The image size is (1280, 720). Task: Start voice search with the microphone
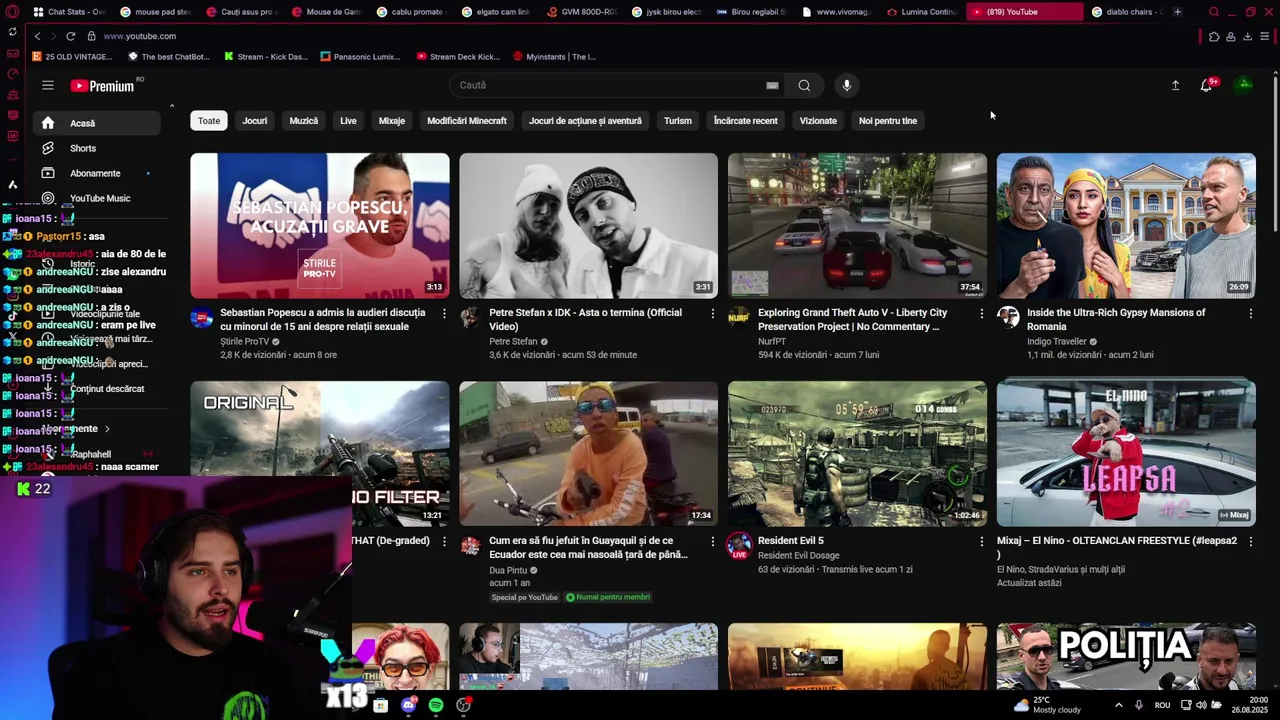(846, 85)
